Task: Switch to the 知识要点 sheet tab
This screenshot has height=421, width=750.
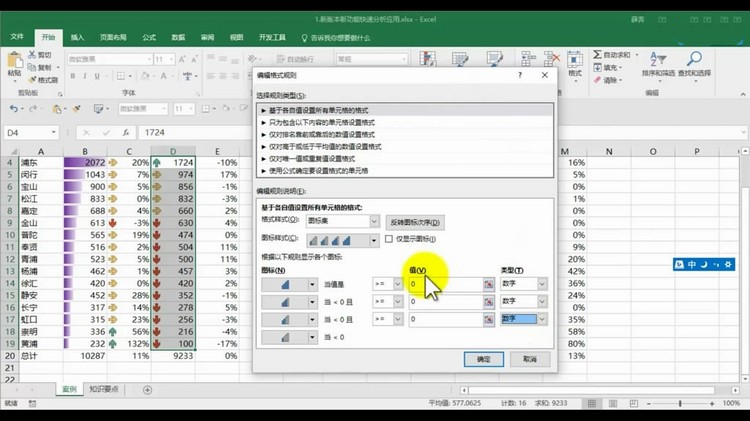Action: click(104, 389)
